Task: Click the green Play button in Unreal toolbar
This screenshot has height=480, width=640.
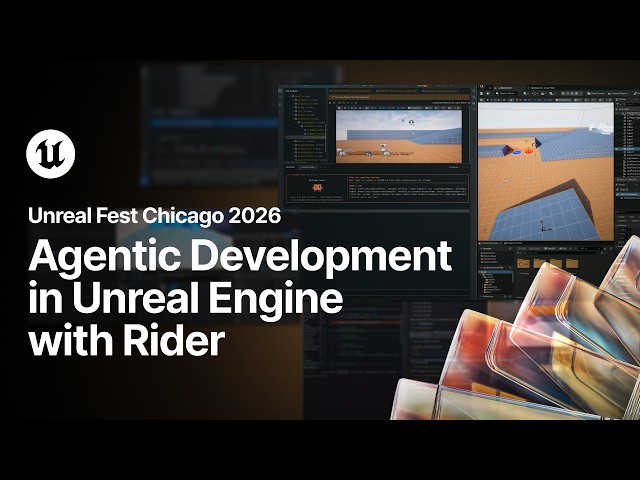Action: pos(564,94)
